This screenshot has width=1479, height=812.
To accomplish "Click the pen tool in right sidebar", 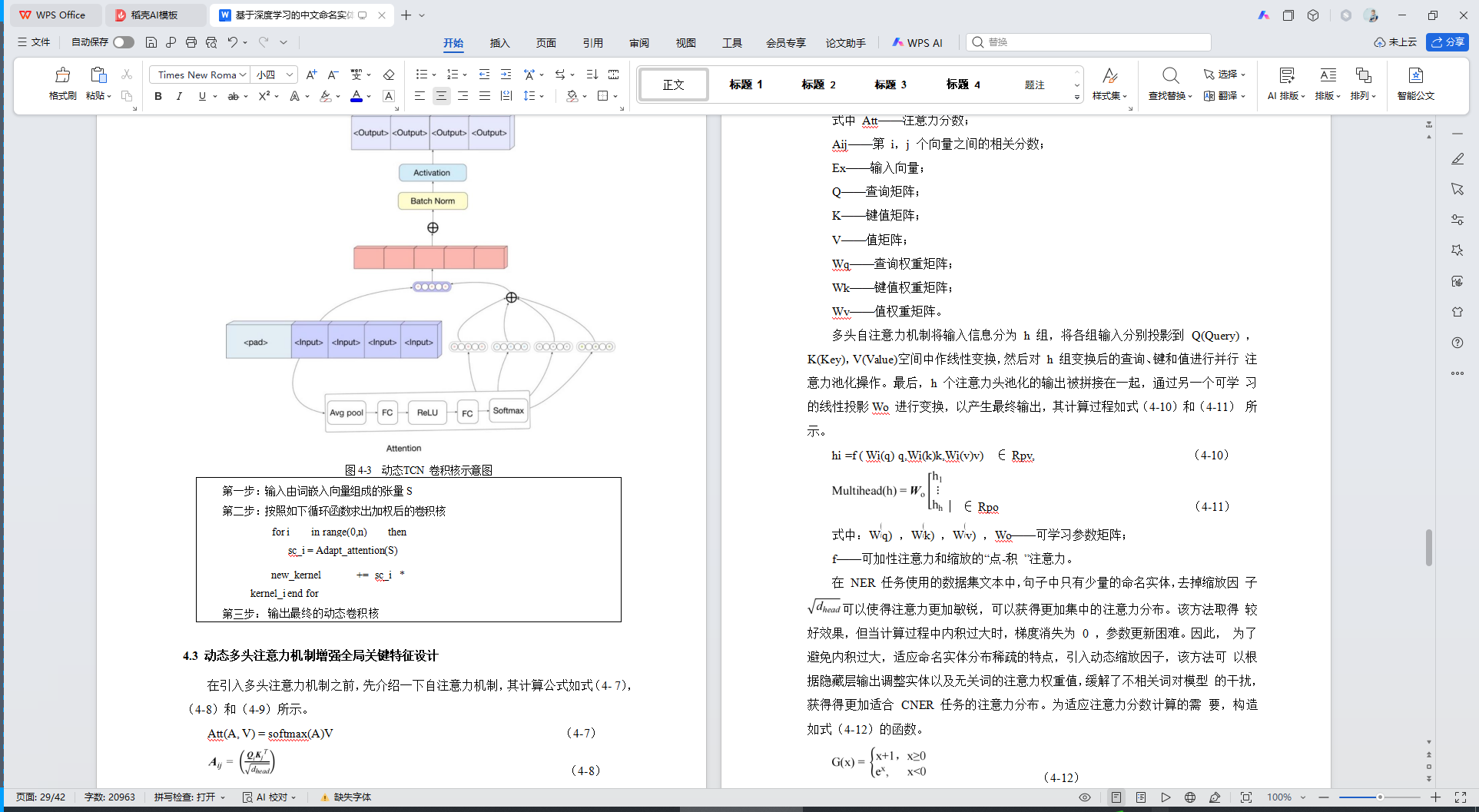I will coord(1457,158).
